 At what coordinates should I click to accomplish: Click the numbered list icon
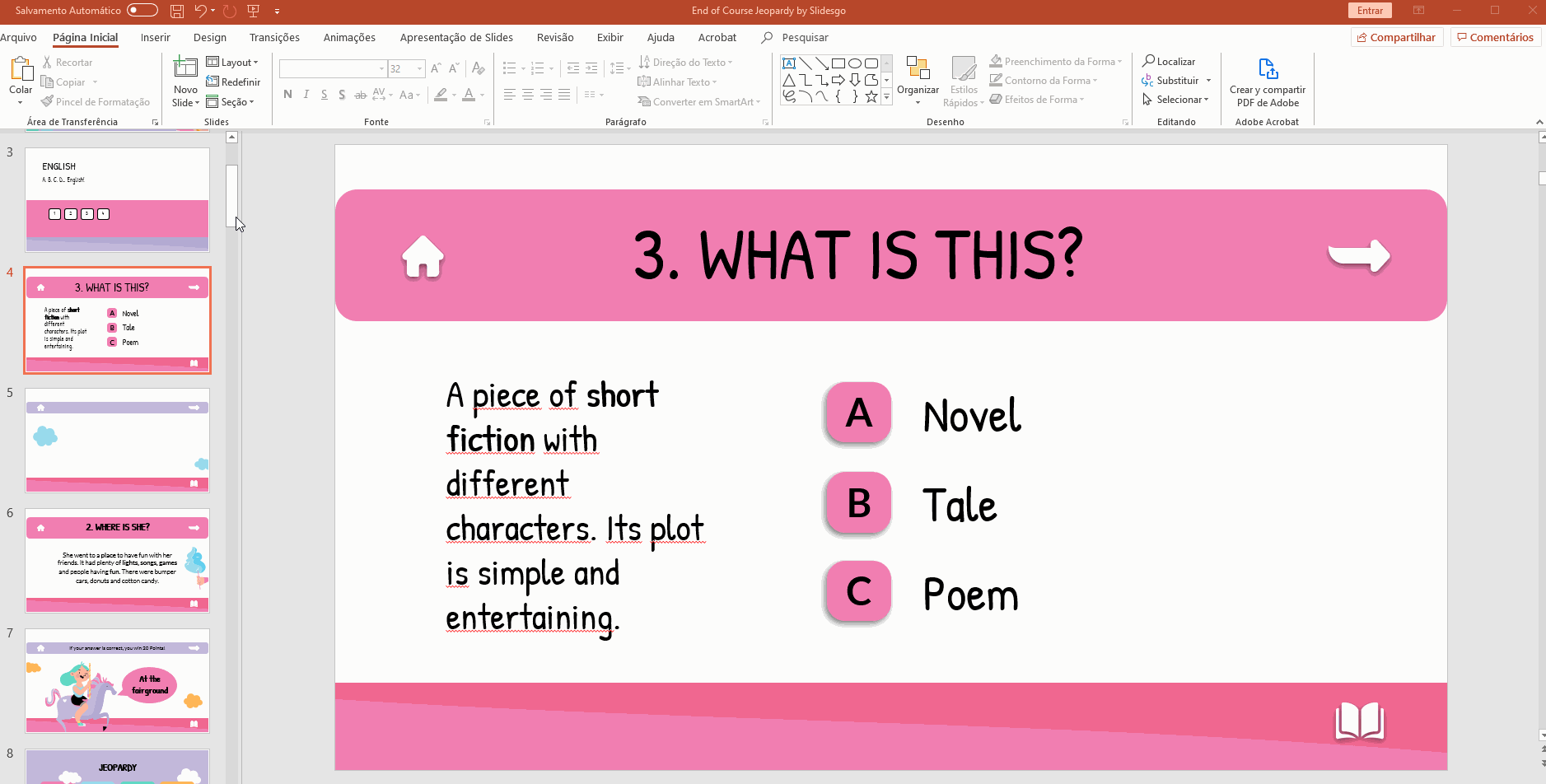pos(538,68)
